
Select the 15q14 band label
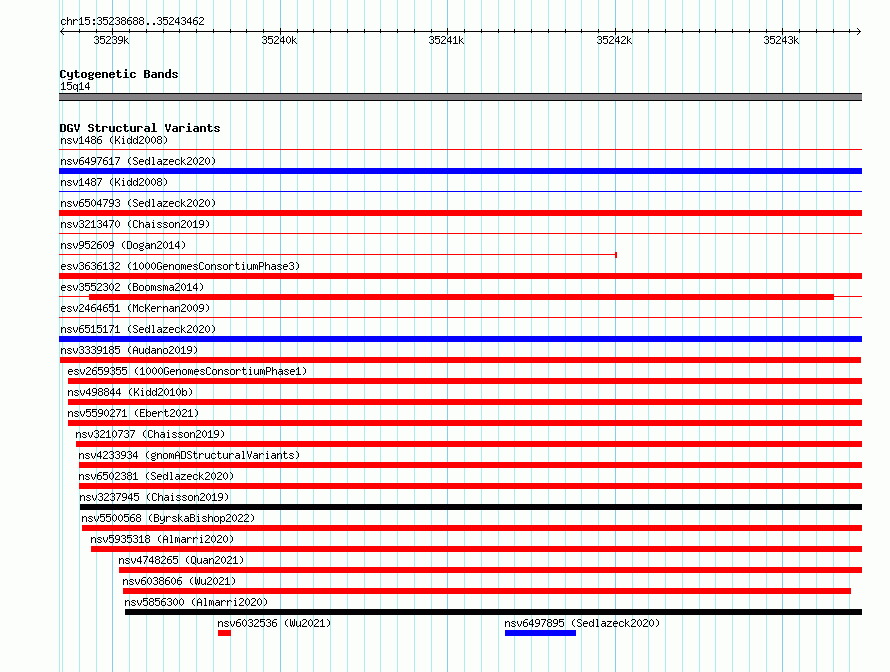click(x=75, y=86)
